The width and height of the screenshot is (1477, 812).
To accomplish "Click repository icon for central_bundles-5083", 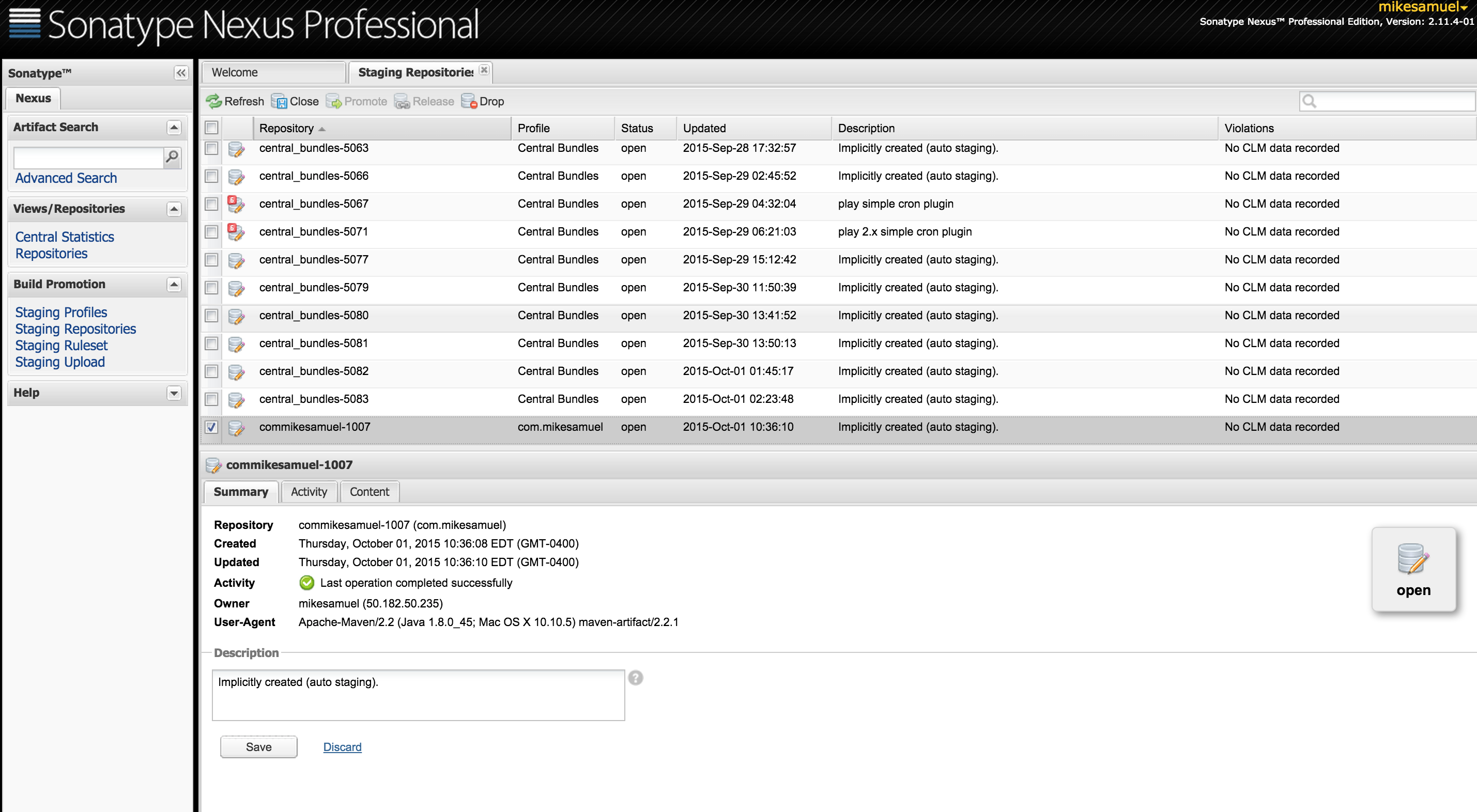I will pyautogui.click(x=236, y=399).
